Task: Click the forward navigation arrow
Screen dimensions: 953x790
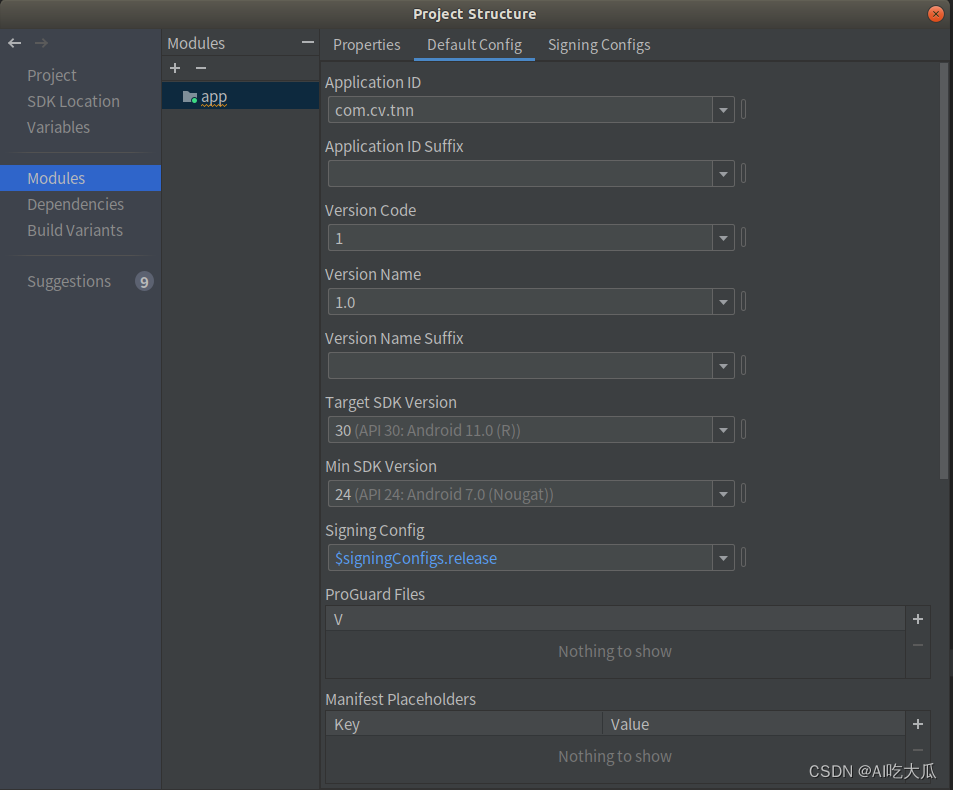Action: 41,43
